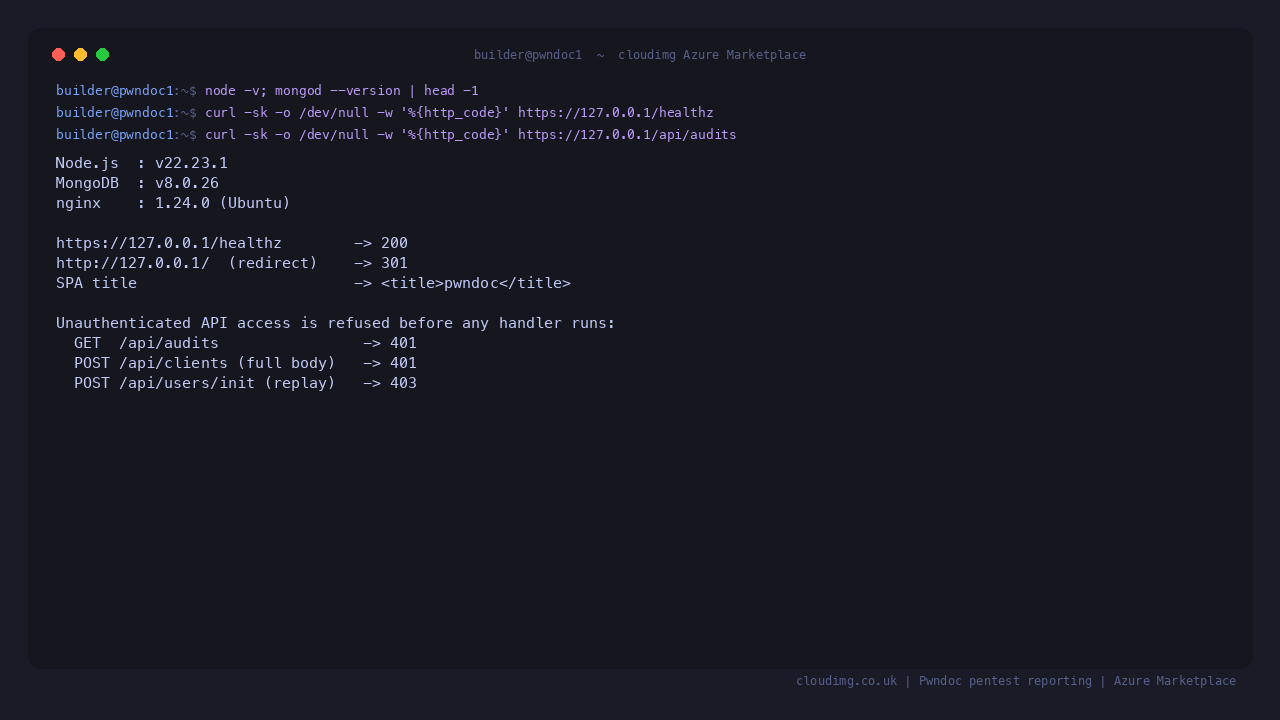Screen dimensions: 1280x720
Task: Click the green maximize window dot
Action: tap(103, 55)
